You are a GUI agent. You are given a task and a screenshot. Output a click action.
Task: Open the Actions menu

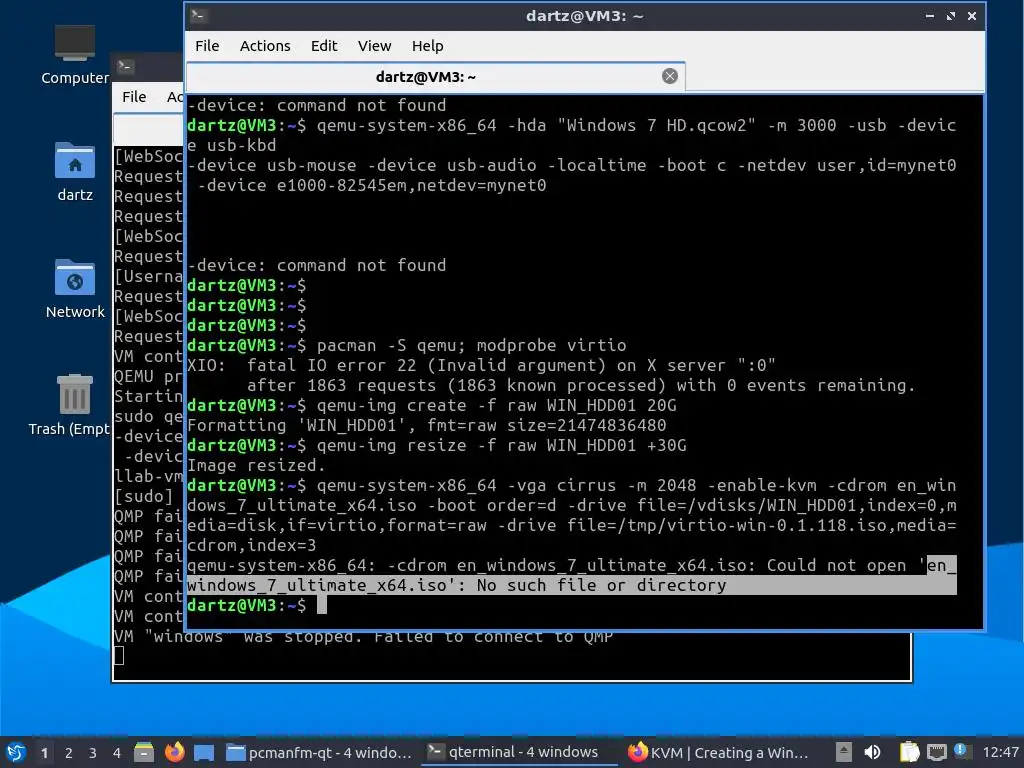click(x=264, y=46)
